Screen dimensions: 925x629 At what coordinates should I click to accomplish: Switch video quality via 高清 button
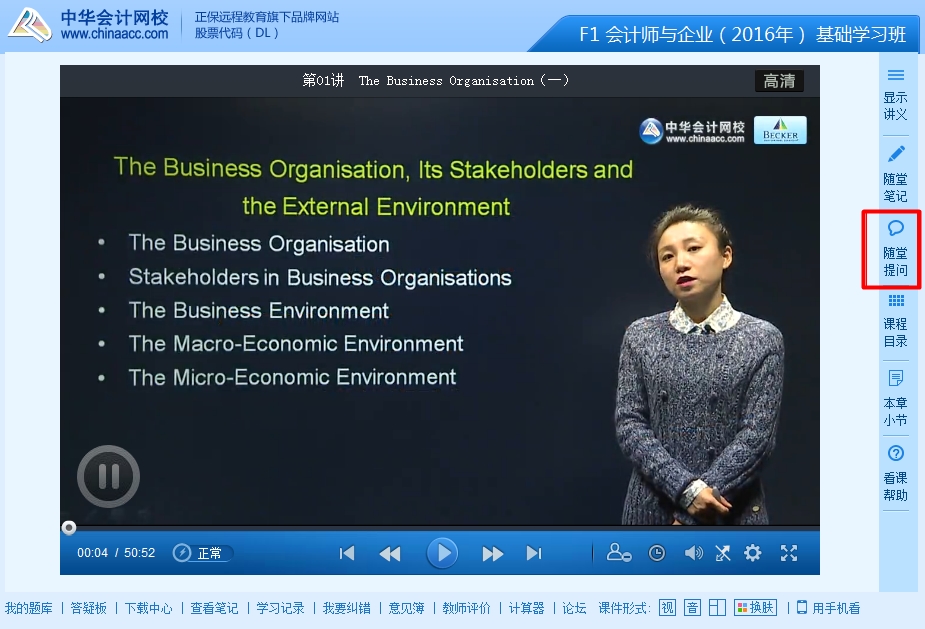(x=779, y=81)
